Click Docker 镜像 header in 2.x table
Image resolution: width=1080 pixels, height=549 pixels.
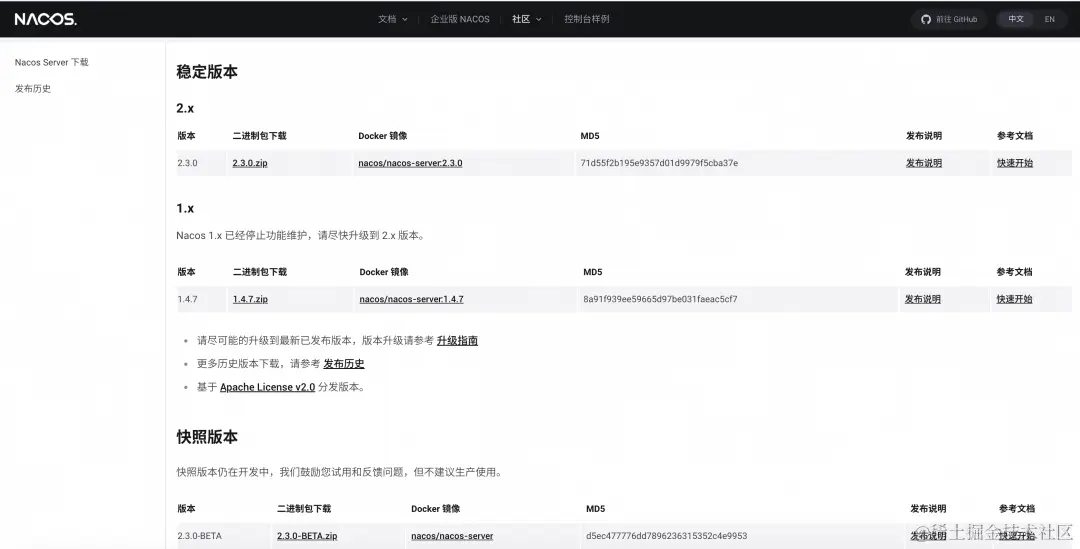point(383,136)
